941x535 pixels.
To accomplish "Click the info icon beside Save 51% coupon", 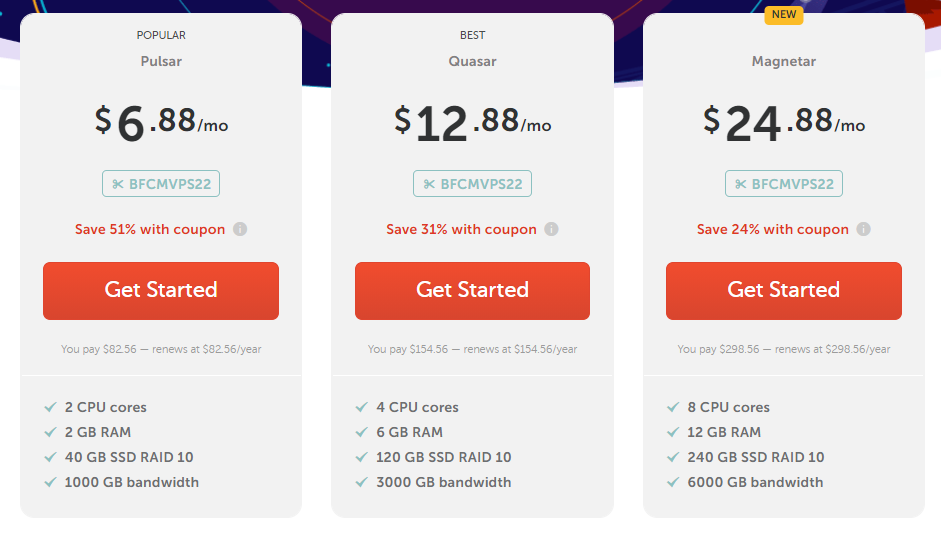I will (x=240, y=229).
